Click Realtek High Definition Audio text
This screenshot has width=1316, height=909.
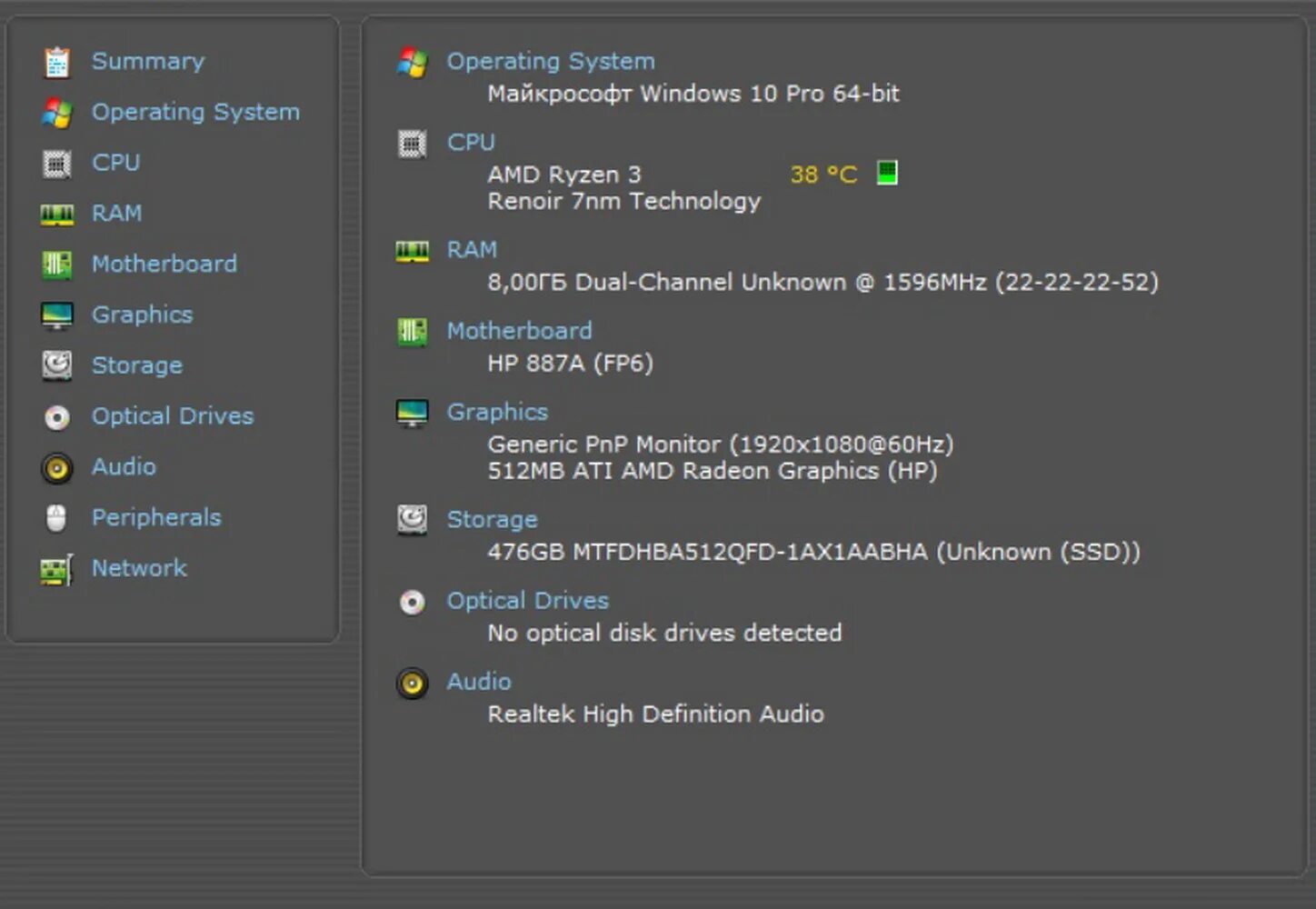(656, 714)
